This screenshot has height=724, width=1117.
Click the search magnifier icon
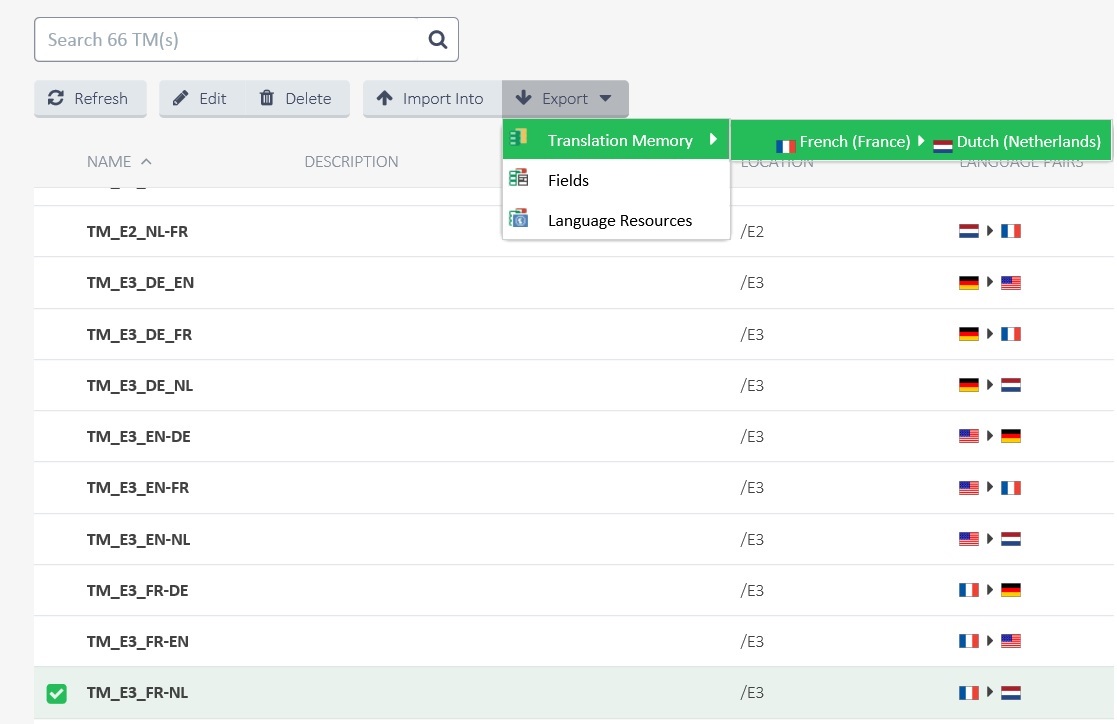click(437, 39)
